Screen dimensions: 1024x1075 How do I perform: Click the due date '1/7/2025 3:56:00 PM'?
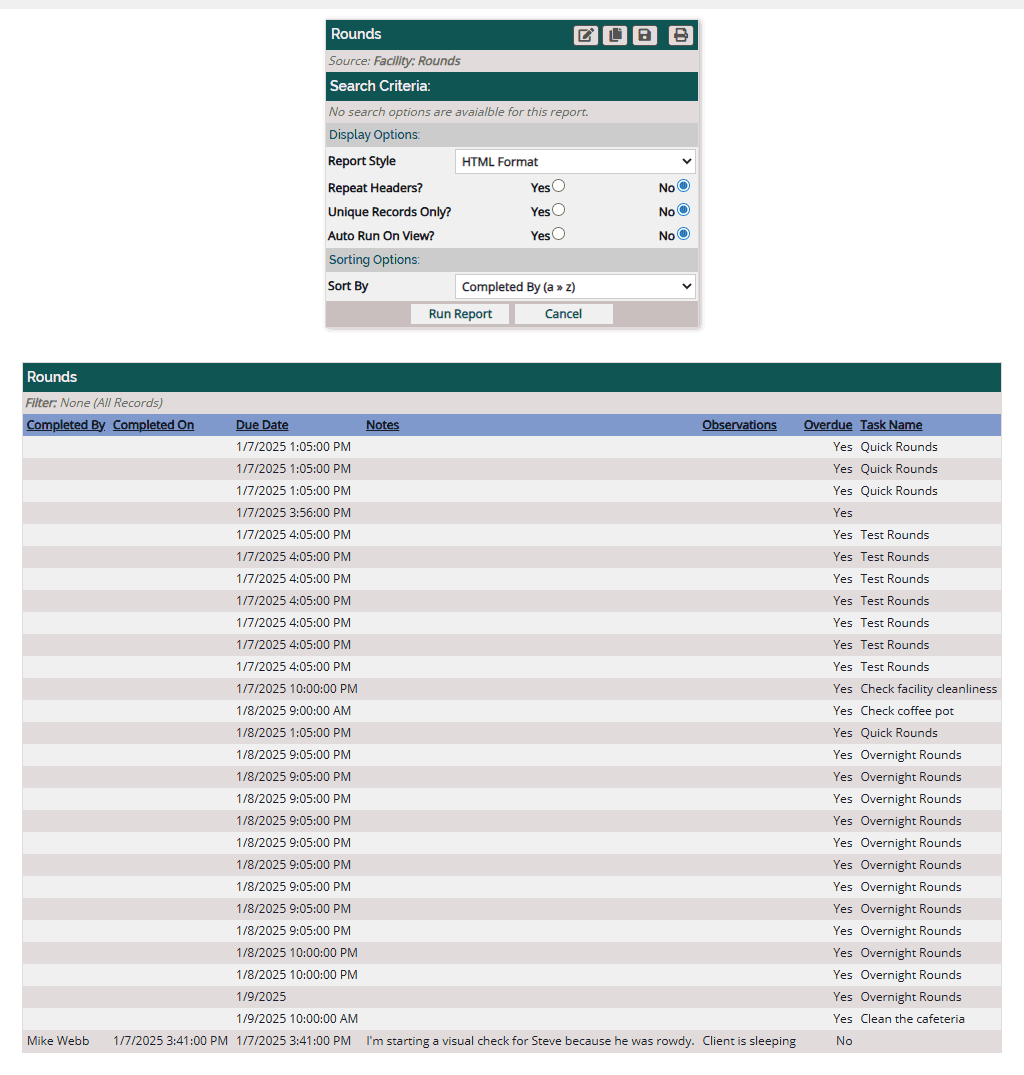coord(293,513)
